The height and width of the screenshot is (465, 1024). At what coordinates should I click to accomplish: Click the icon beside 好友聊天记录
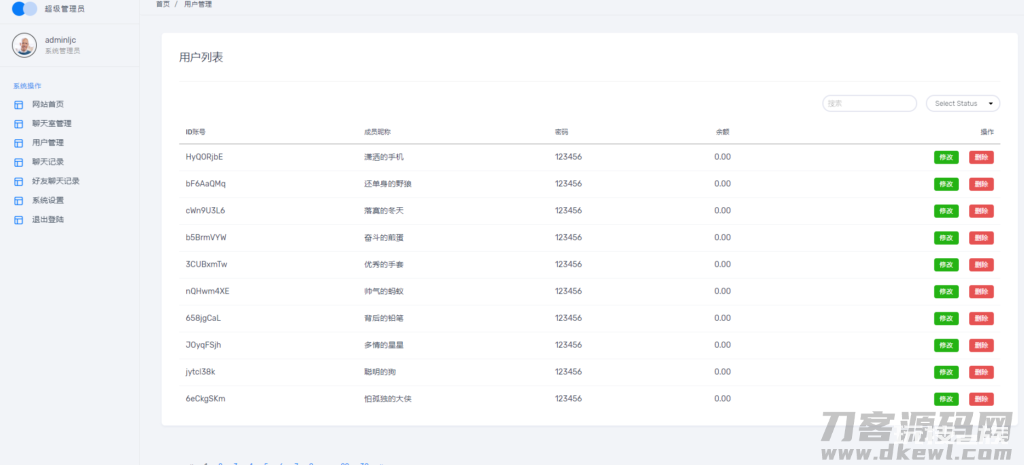(x=18, y=181)
